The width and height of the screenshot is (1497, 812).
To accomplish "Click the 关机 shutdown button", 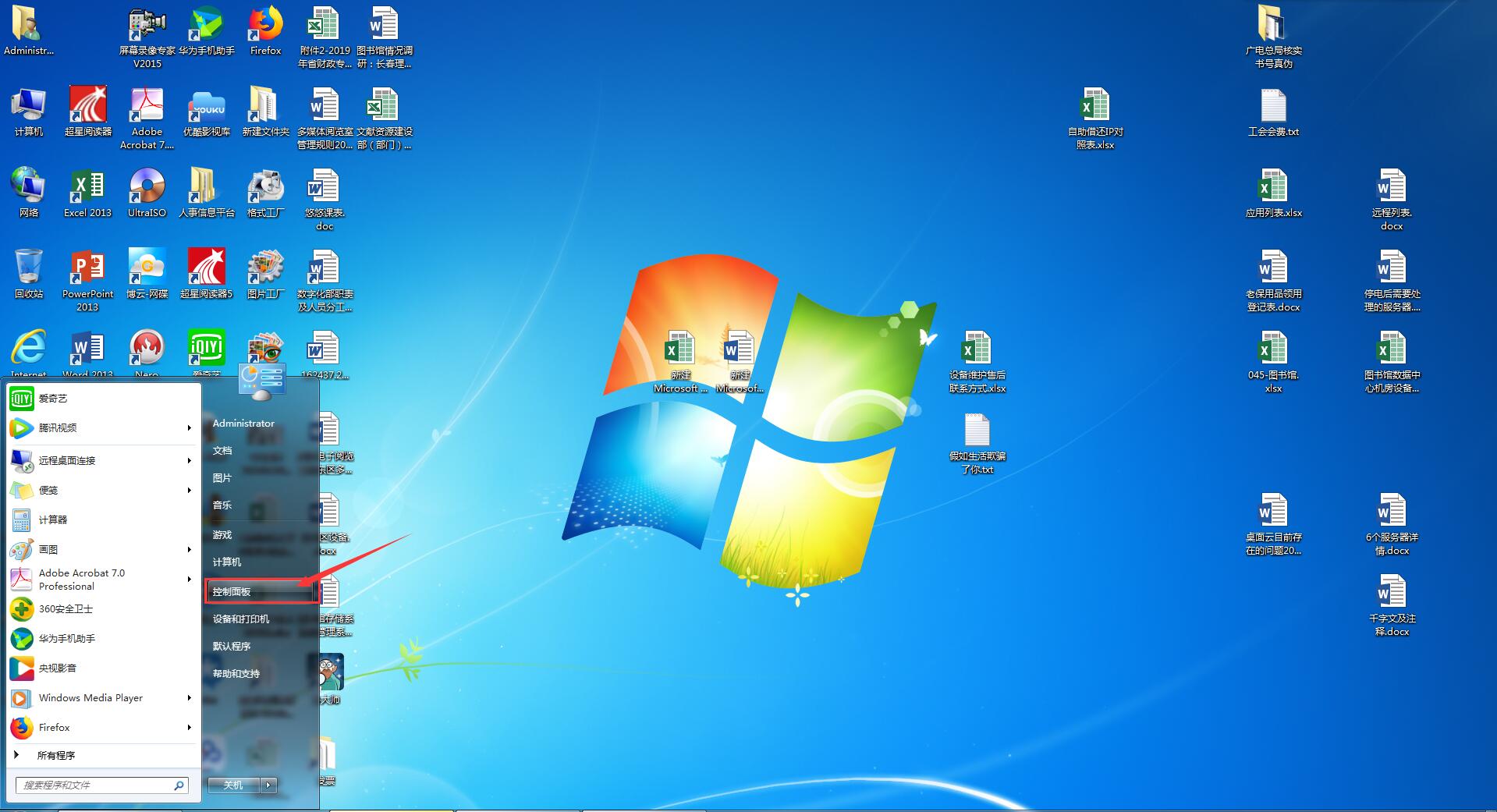I will click(x=234, y=785).
